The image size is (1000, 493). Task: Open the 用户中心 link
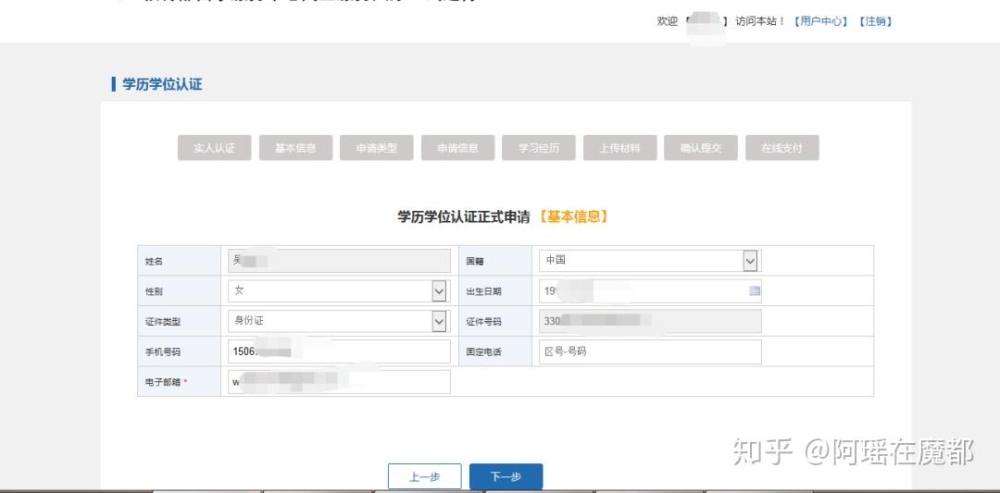820,22
